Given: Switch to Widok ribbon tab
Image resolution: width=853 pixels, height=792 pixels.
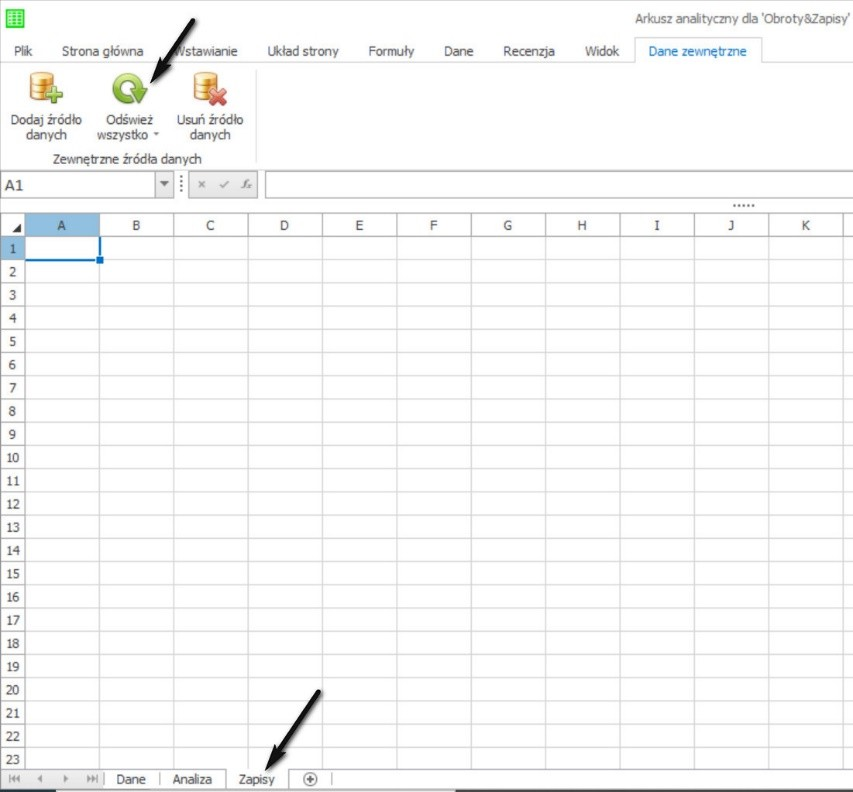Looking at the screenshot, I should coord(602,51).
